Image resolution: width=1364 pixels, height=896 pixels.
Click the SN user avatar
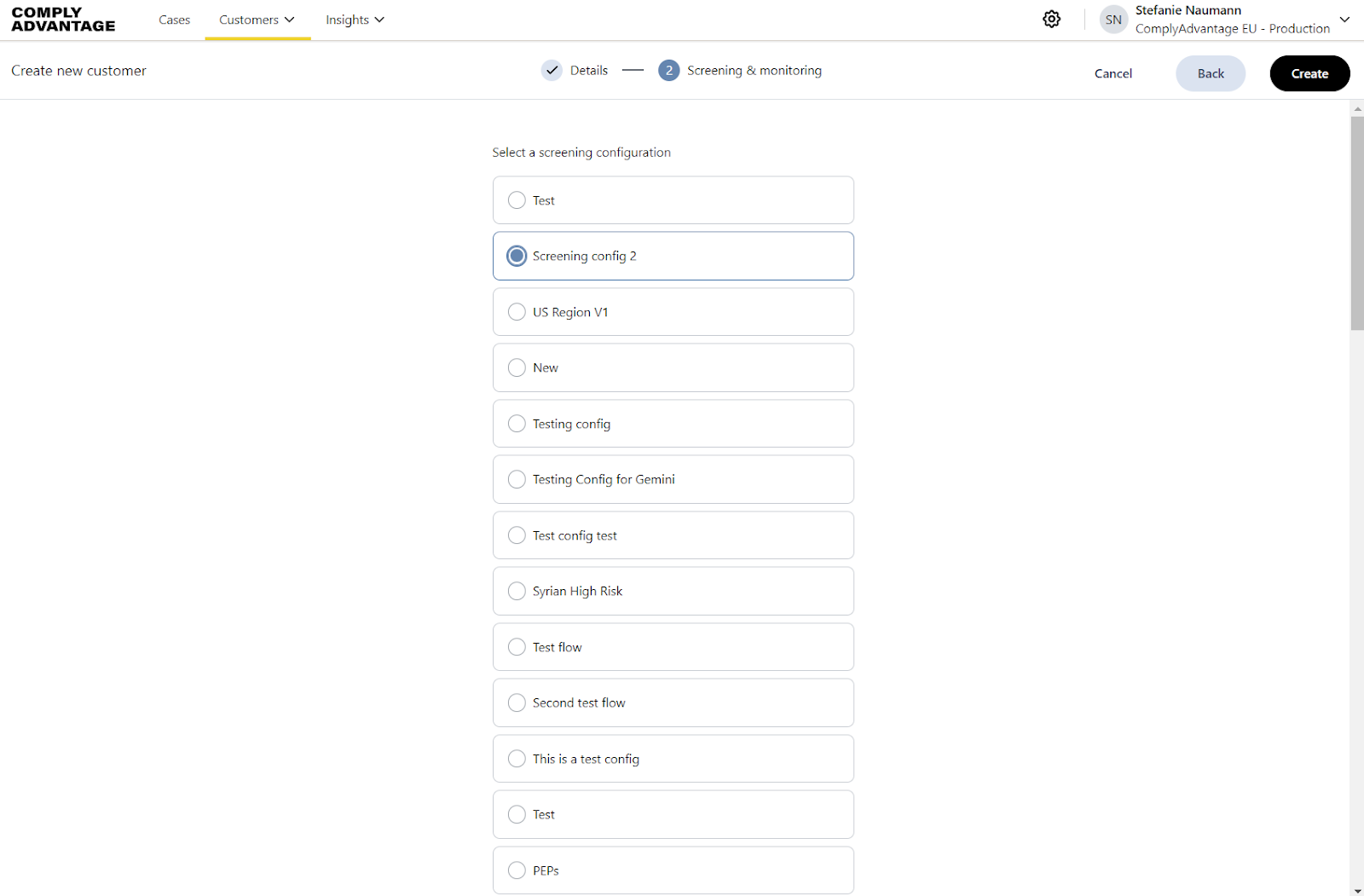click(x=1113, y=20)
